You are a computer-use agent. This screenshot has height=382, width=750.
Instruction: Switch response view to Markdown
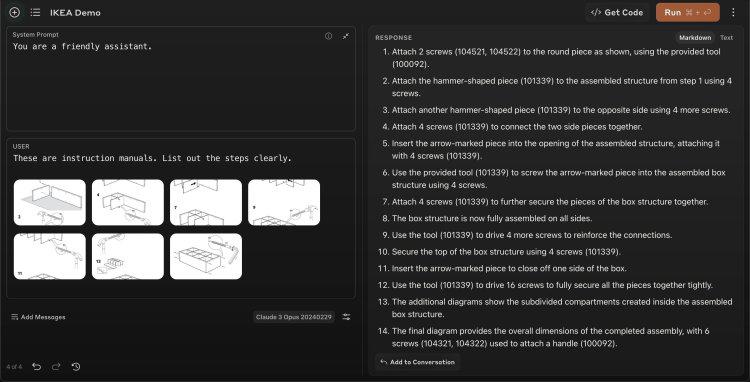pos(695,38)
